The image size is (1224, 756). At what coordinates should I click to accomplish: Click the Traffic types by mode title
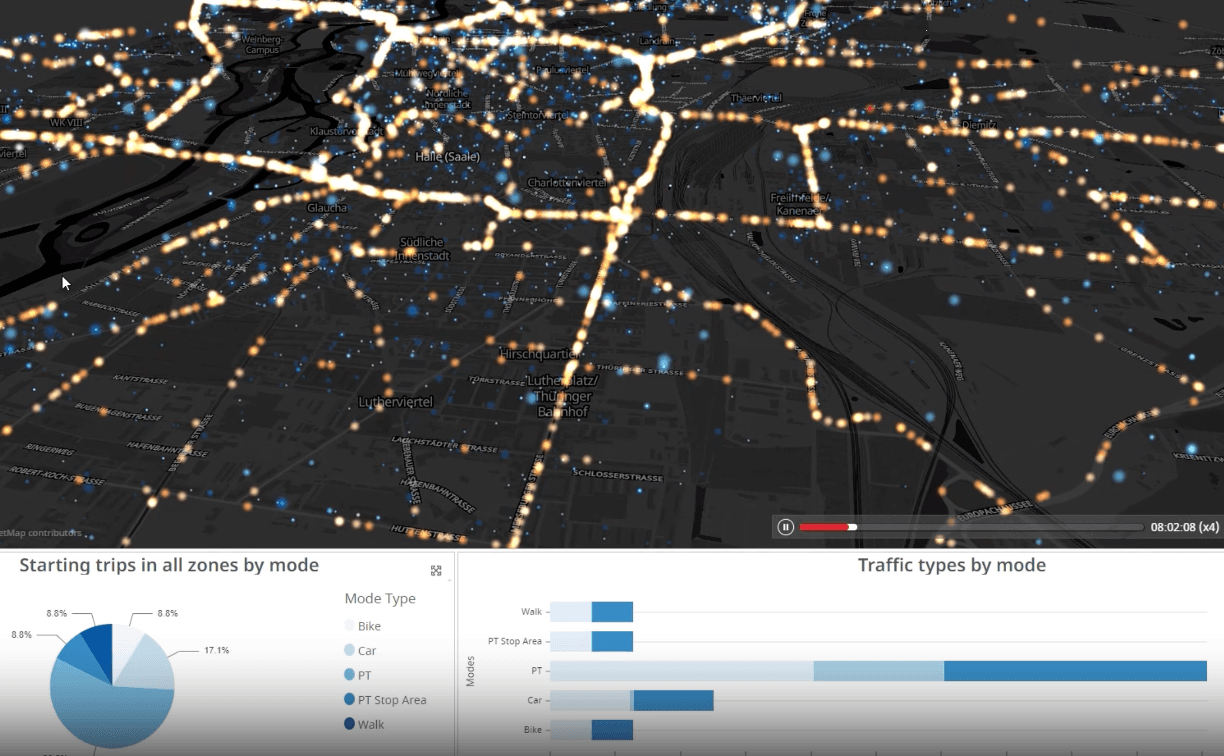(951, 566)
